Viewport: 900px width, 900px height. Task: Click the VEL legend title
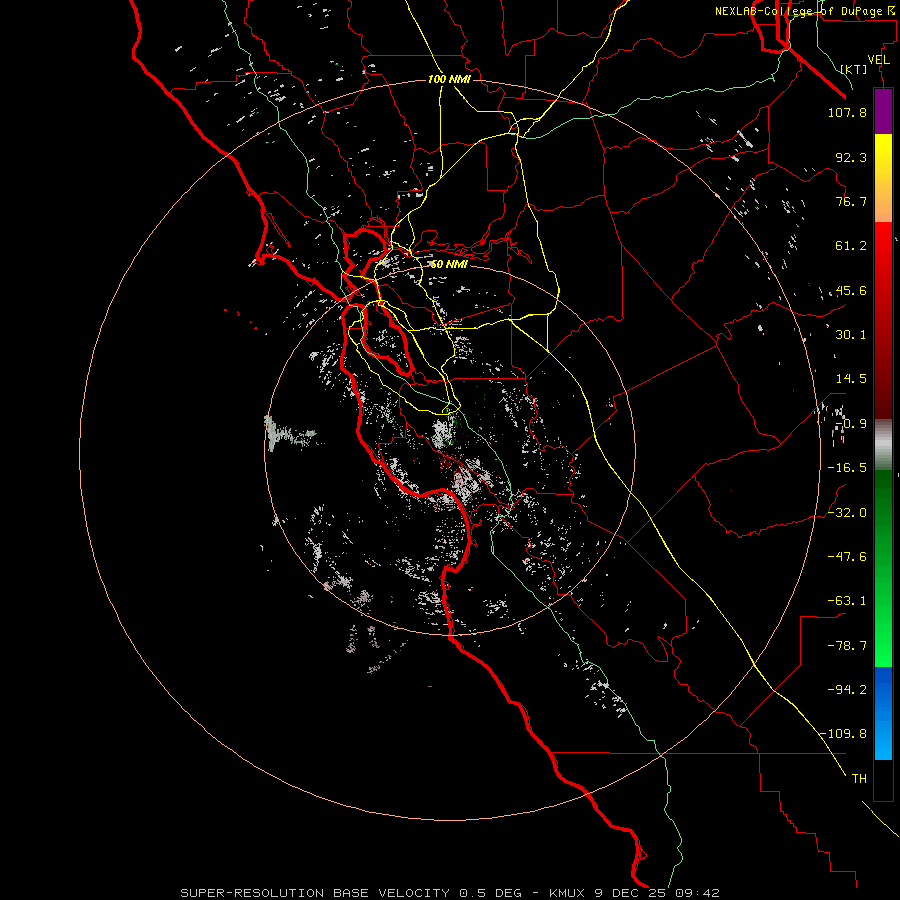(x=878, y=60)
